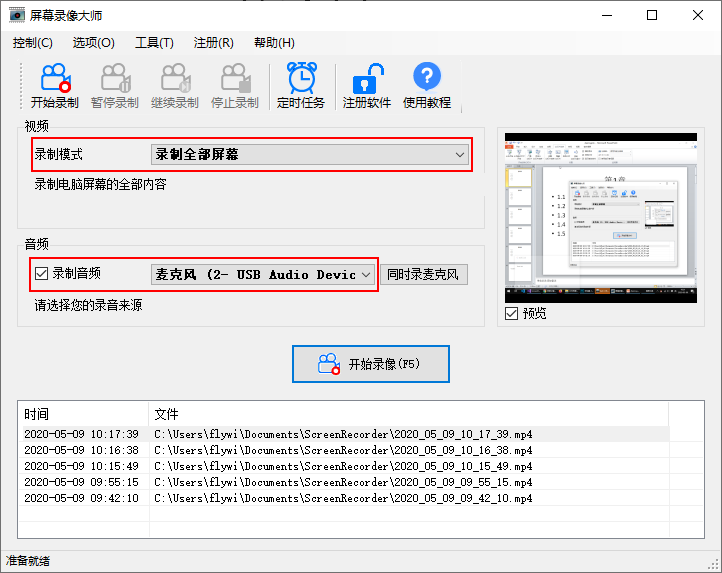Select recording 2020-05-09 09:55:15 row

coord(346,482)
